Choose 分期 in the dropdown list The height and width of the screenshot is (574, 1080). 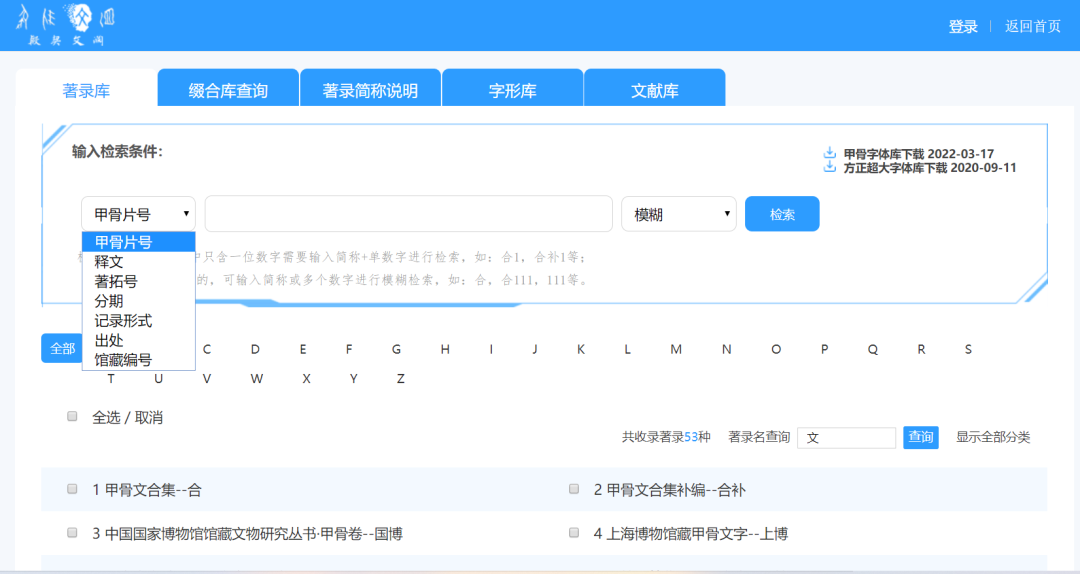[x=138, y=301]
